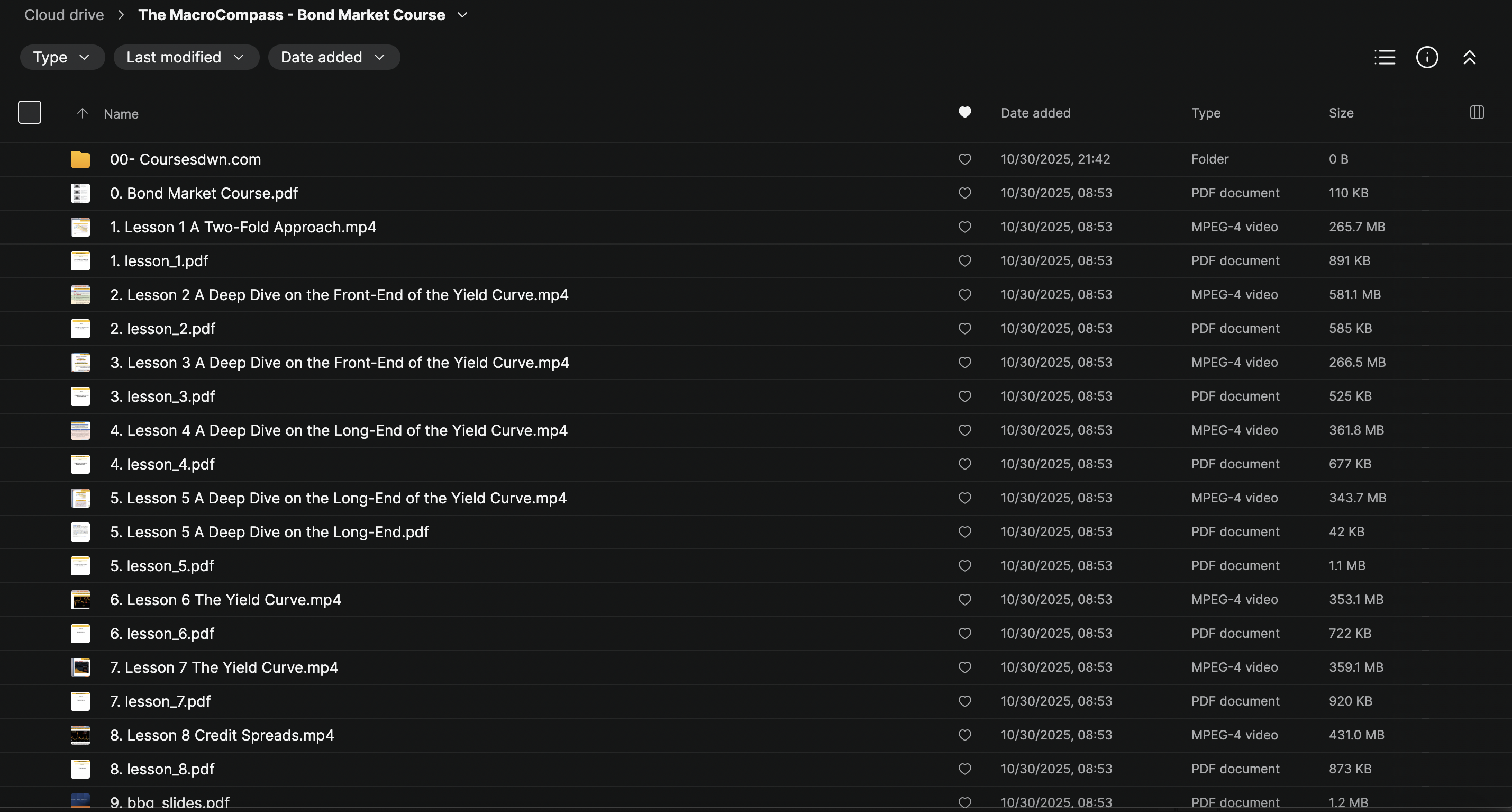Expand the Last modified filter
The image size is (1512, 812).
(x=186, y=57)
